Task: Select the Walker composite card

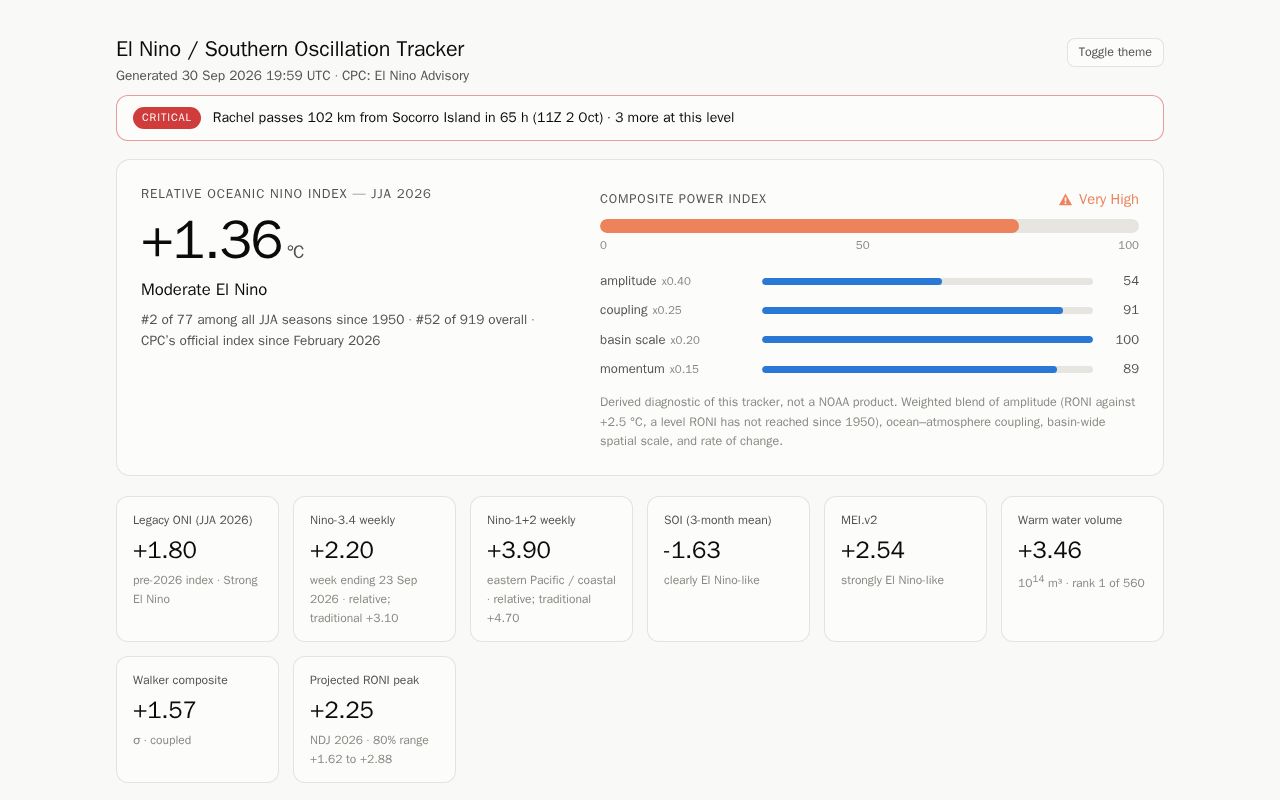Action: pyautogui.click(x=197, y=719)
